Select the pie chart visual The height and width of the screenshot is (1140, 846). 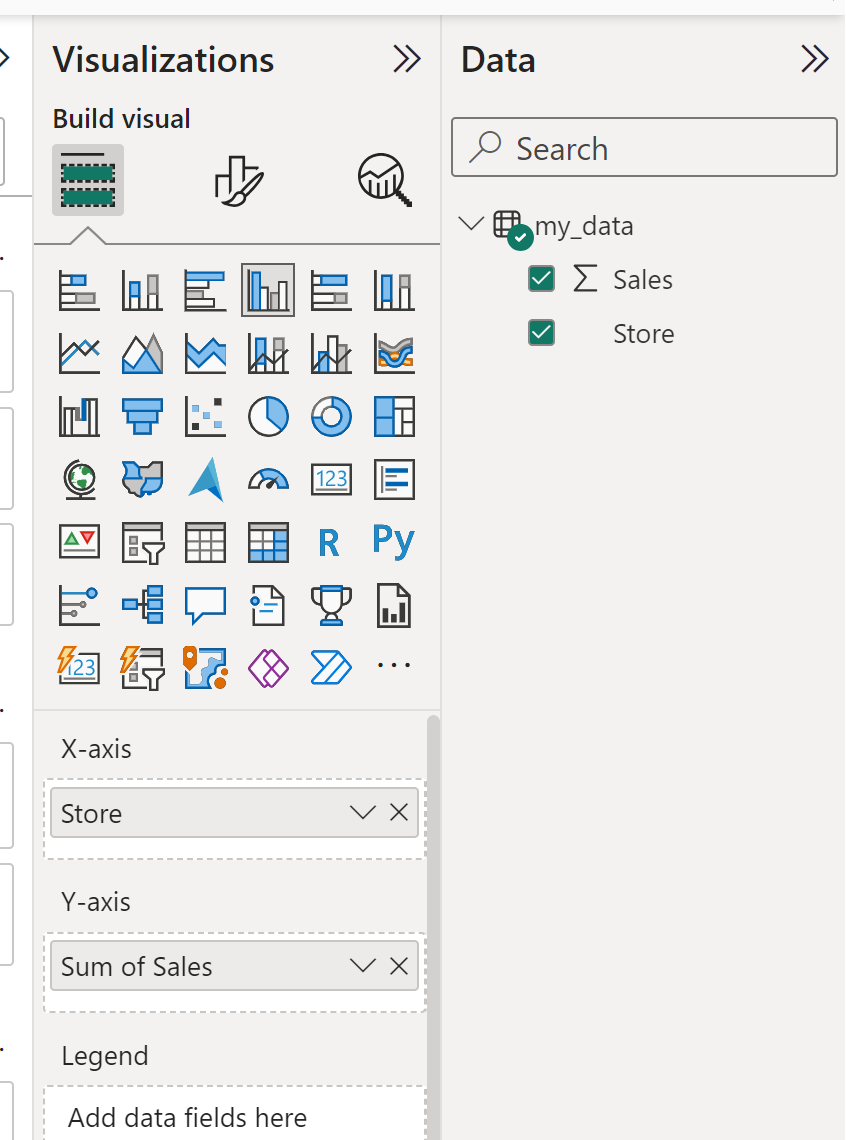coord(268,417)
